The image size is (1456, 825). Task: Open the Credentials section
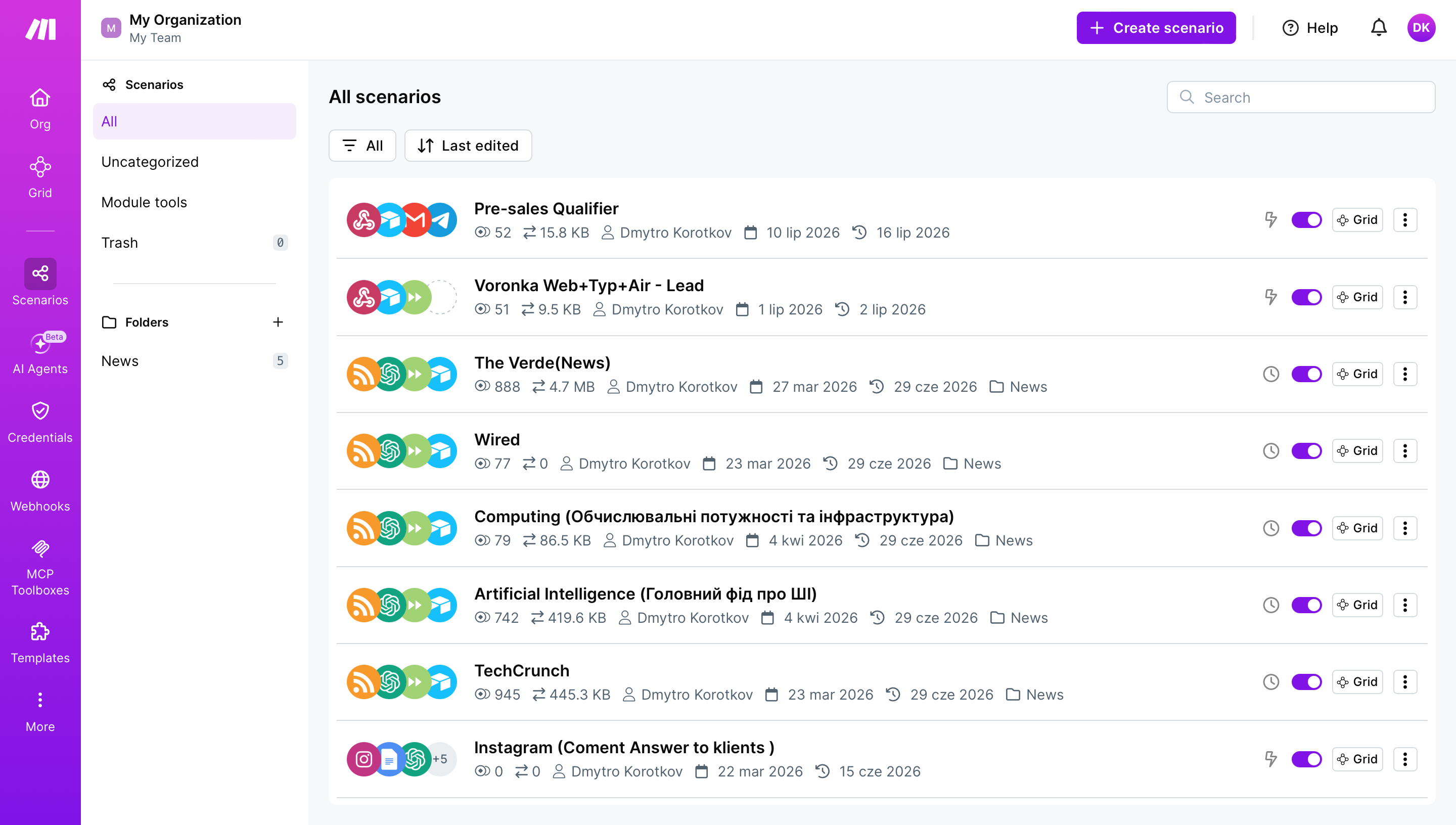40,423
